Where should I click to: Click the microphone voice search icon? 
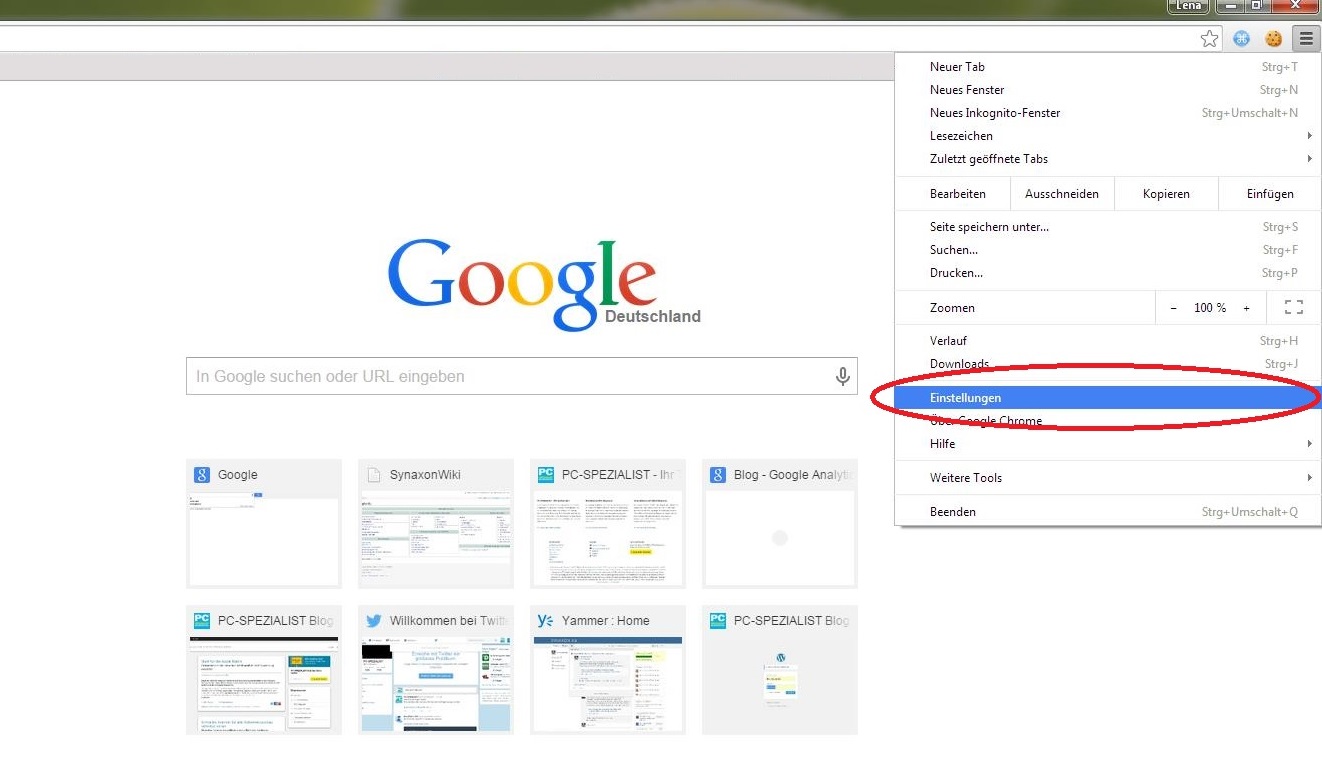click(x=843, y=376)
